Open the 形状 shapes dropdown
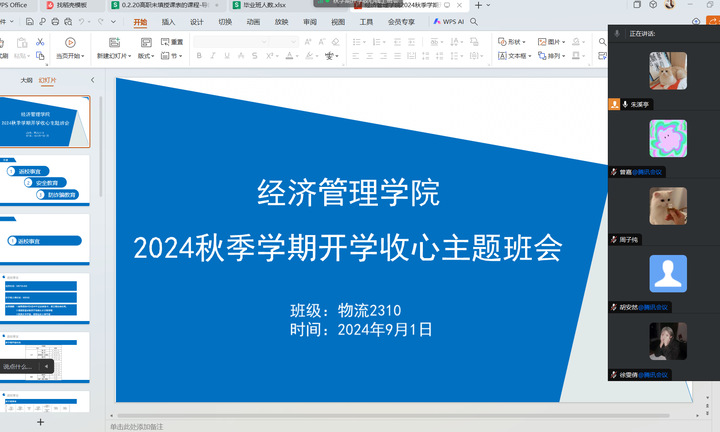Screen dimensions: 720x432 click(514, 42)
